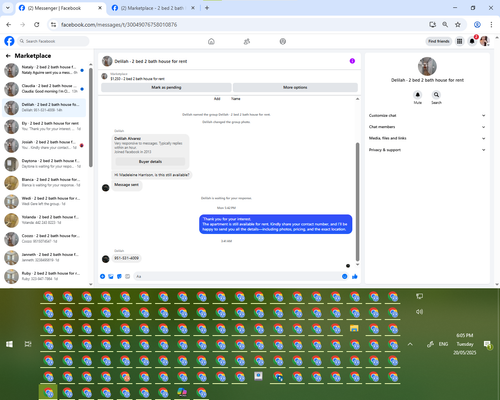500x400 pixels.
Task: Open Josiah conversation in list
Action: pyautogui.click(x=44, y=145)
